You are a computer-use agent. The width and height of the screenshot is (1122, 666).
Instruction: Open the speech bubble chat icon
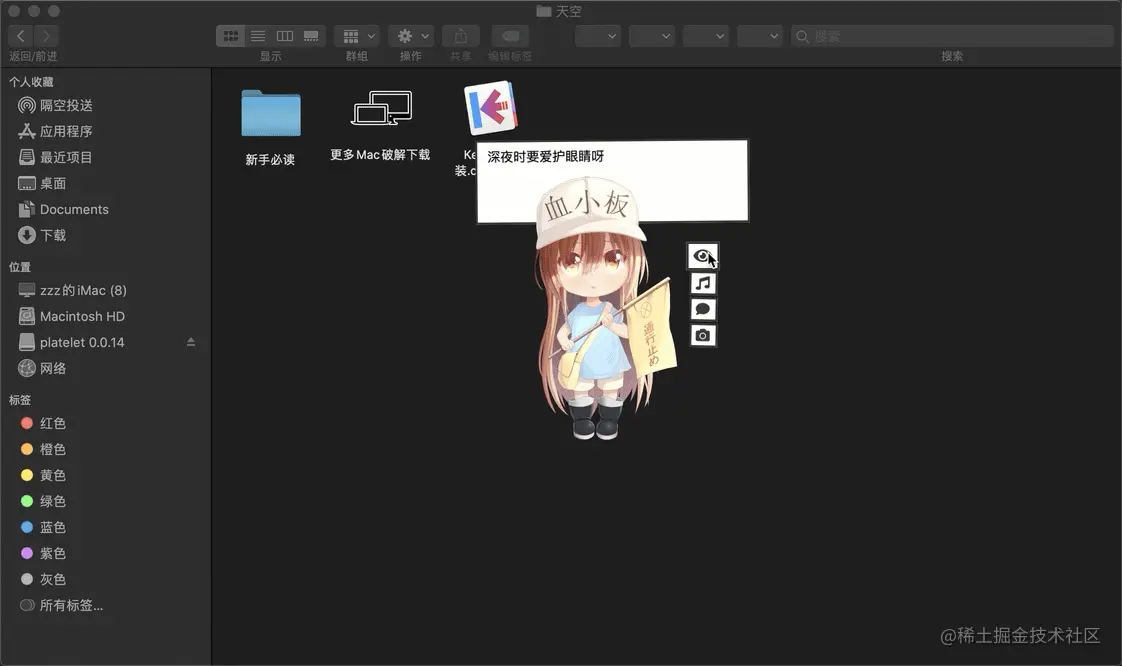pos(703,309)
